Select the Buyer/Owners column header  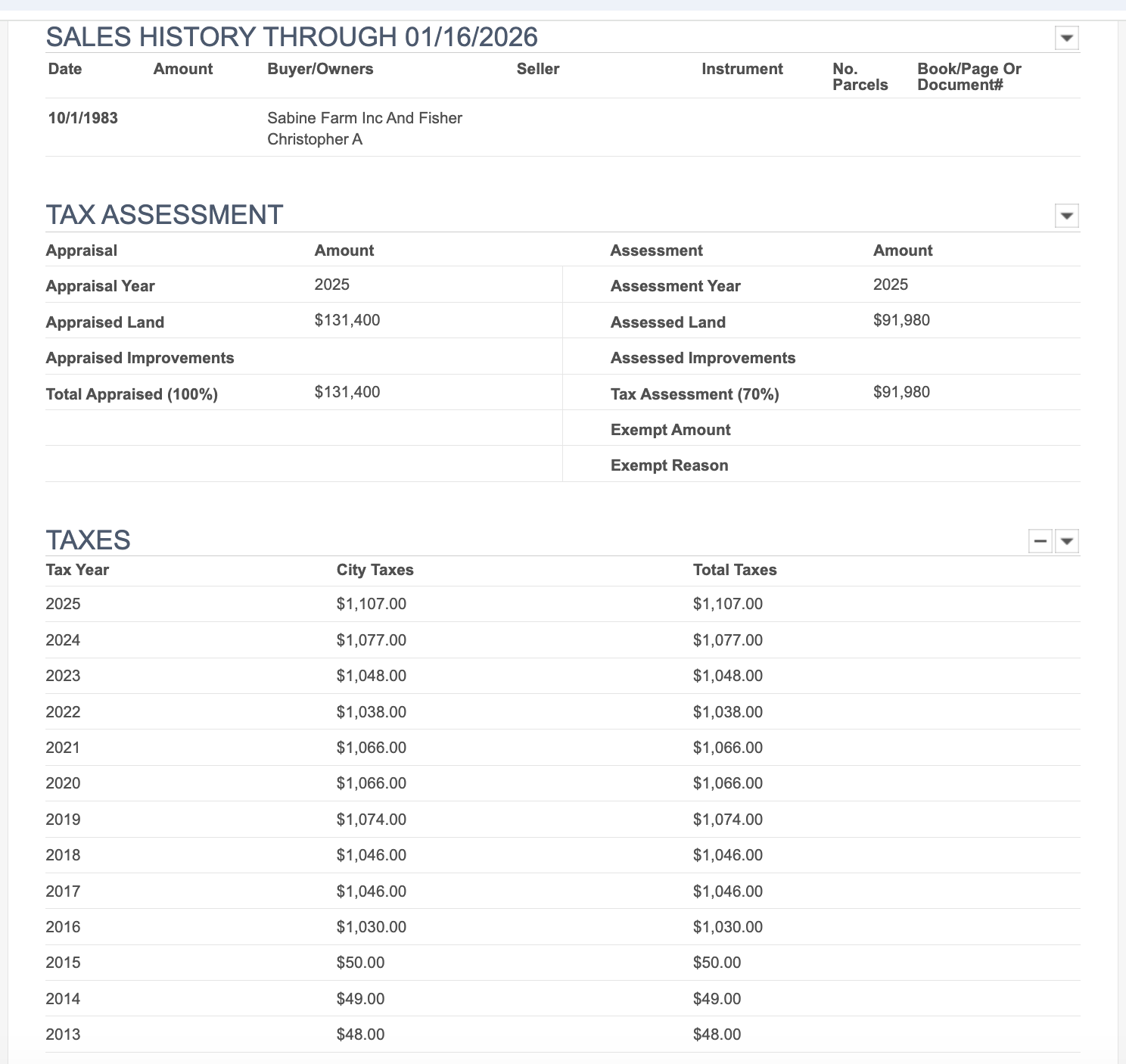tap(320, 68)
